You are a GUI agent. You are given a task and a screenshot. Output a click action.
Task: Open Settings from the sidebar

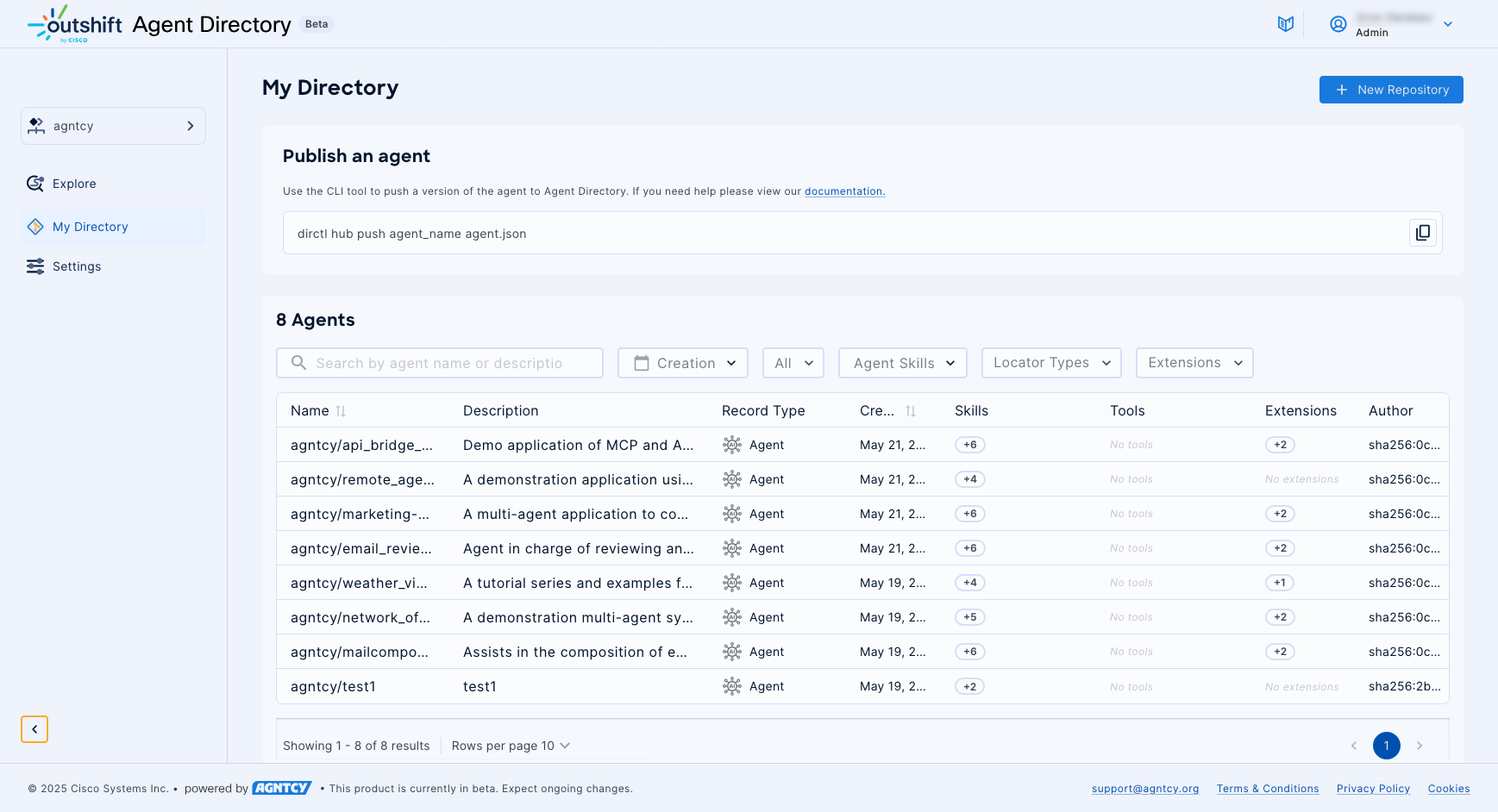pos(77,266)
